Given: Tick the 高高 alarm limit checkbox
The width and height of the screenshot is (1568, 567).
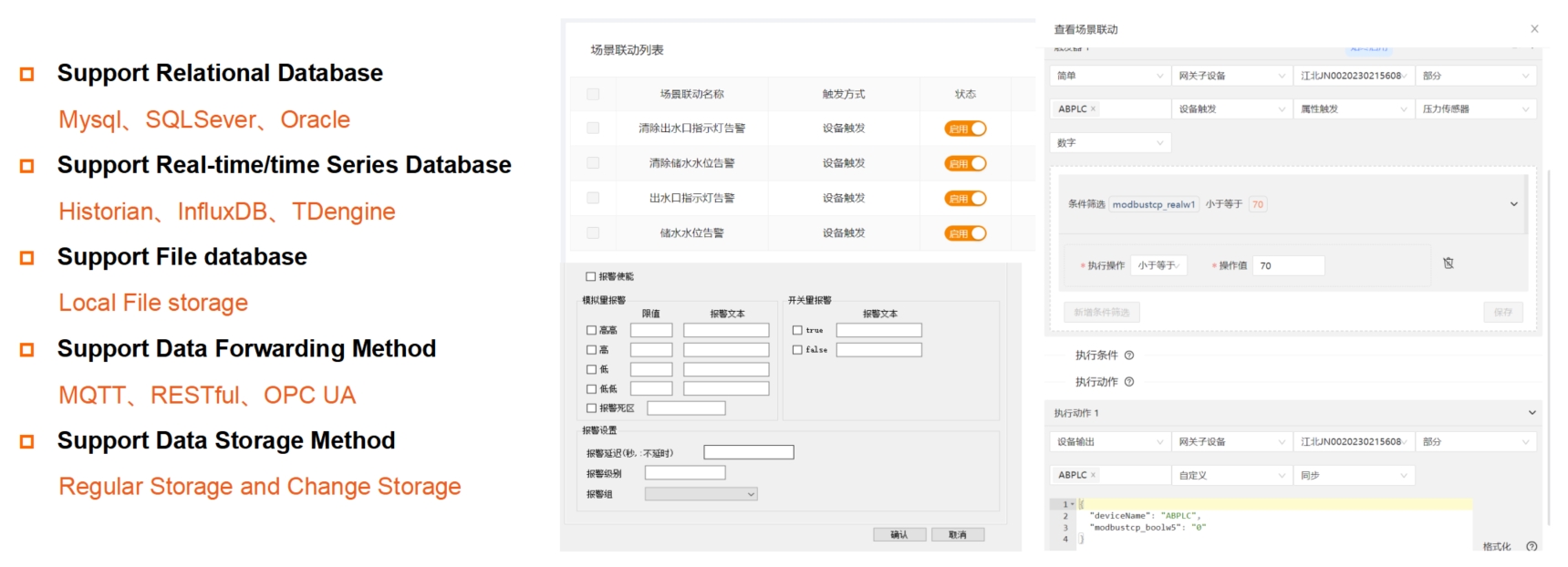Looking at the screenshot, I should (x=591, y=330).
